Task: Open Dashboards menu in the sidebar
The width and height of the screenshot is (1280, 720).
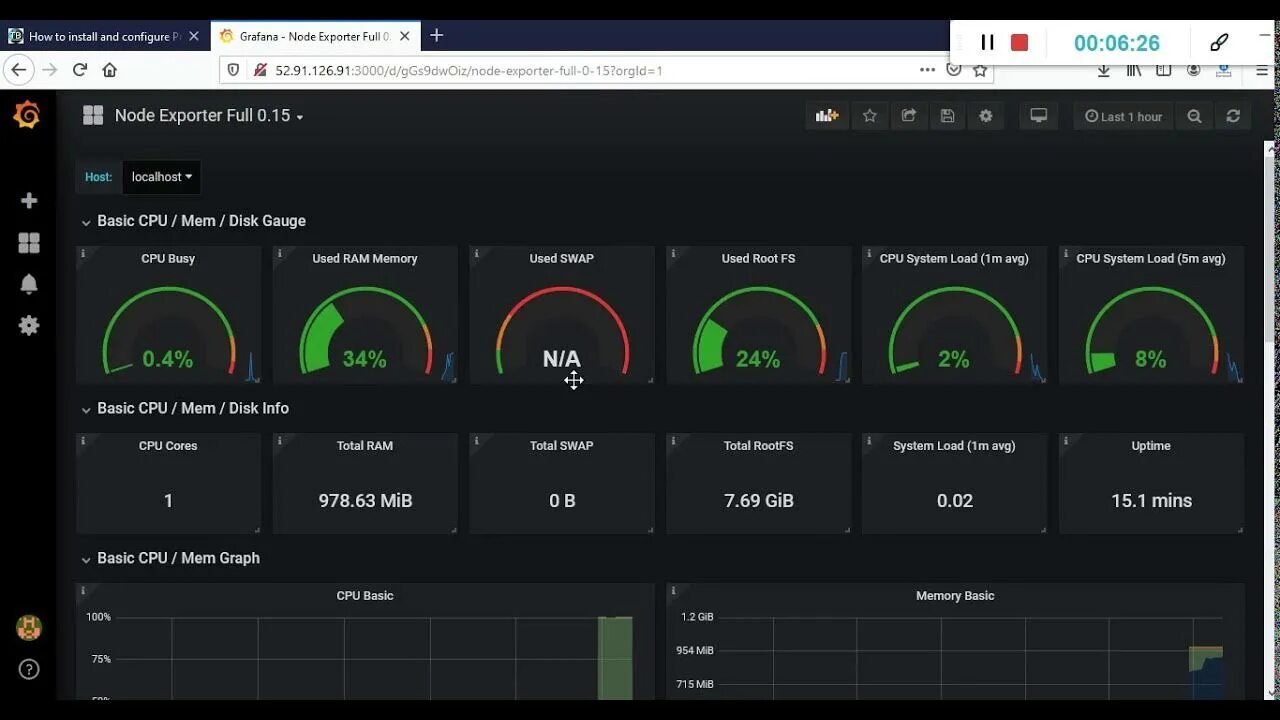Action: click(29, 243)
